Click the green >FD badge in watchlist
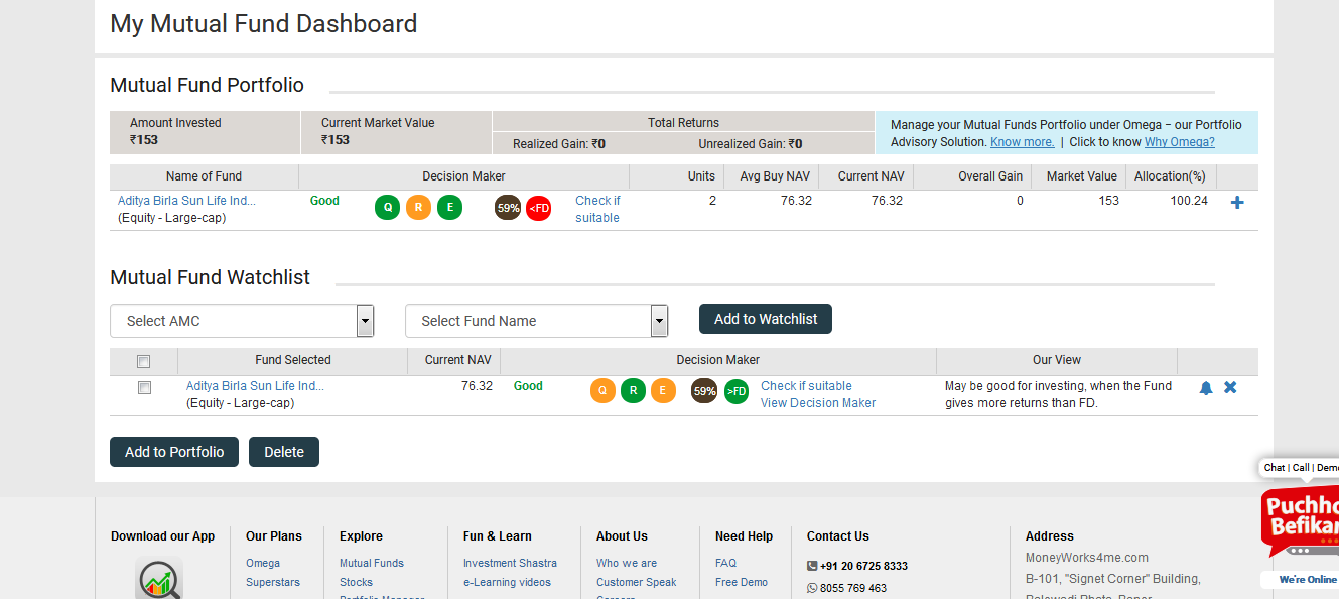 [x=736, y=391]
